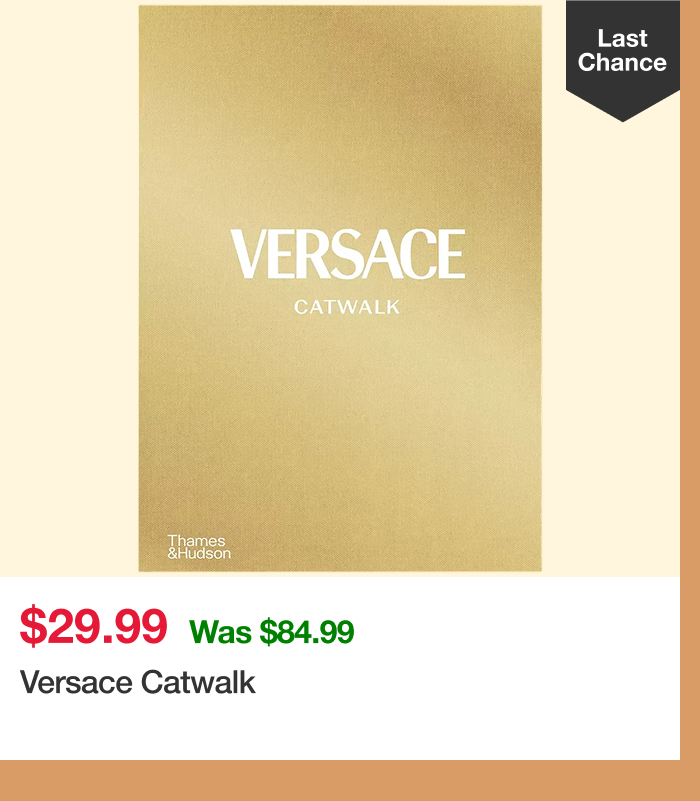Click the red $29.99 sale price
The height and width of the screenshot is (801, 700).
tap(94, 626)
